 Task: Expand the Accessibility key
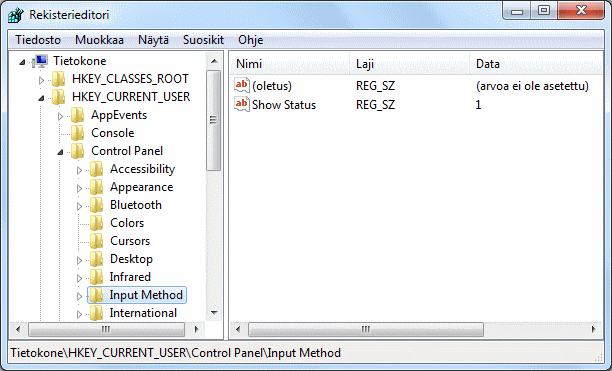pyautogui.click(x=79, y=170)
